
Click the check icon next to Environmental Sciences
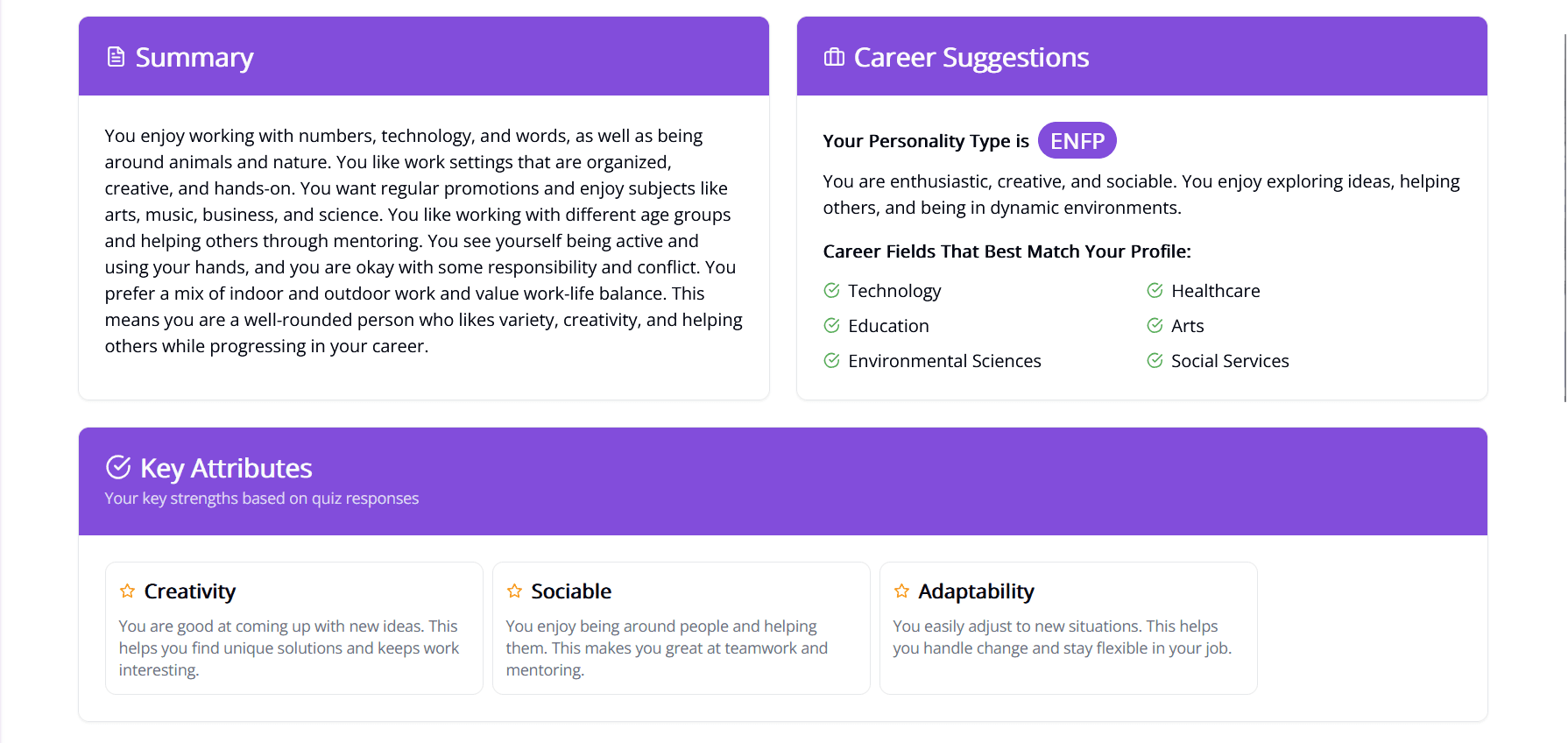pyautogui.click(x=832, y=361)
